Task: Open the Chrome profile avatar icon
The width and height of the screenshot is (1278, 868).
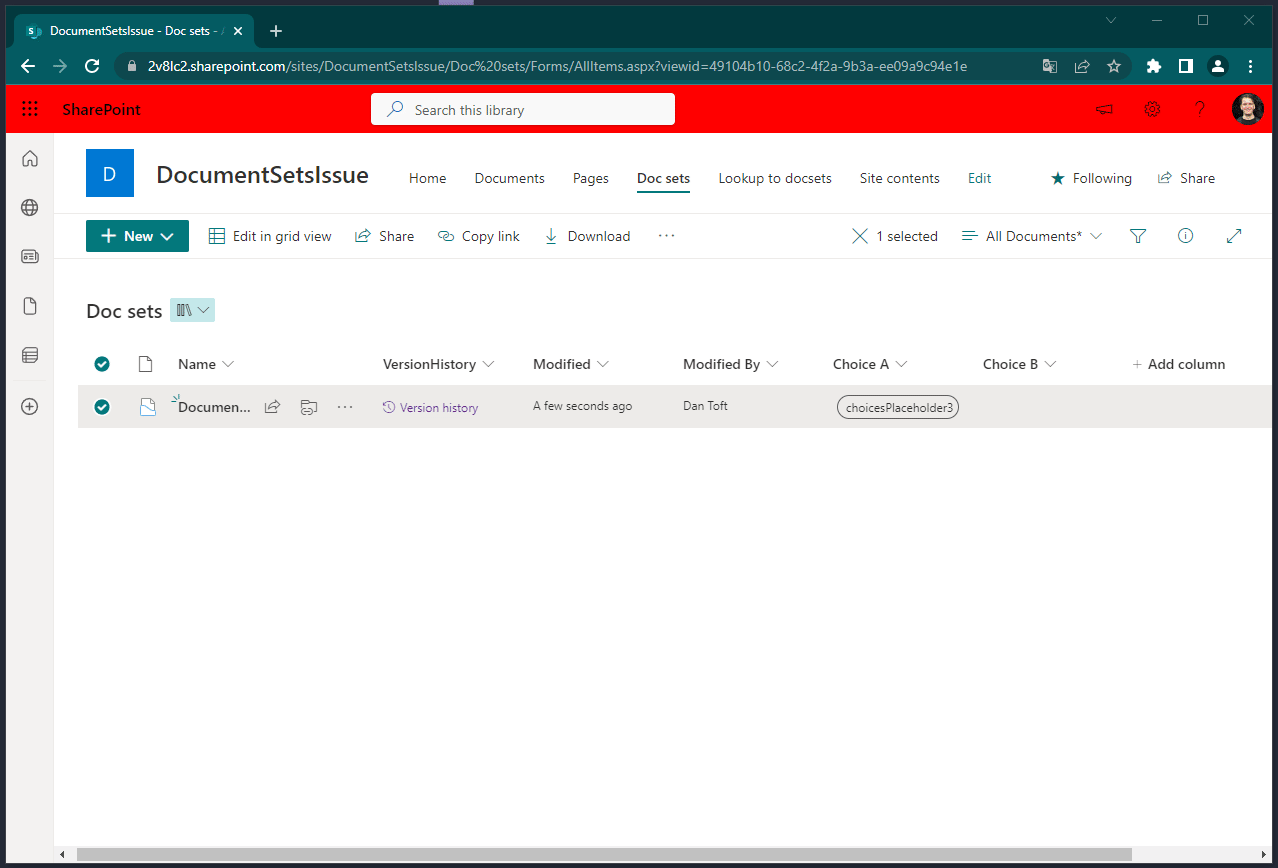Action: pyautogui.click(x=1218, y=66)
